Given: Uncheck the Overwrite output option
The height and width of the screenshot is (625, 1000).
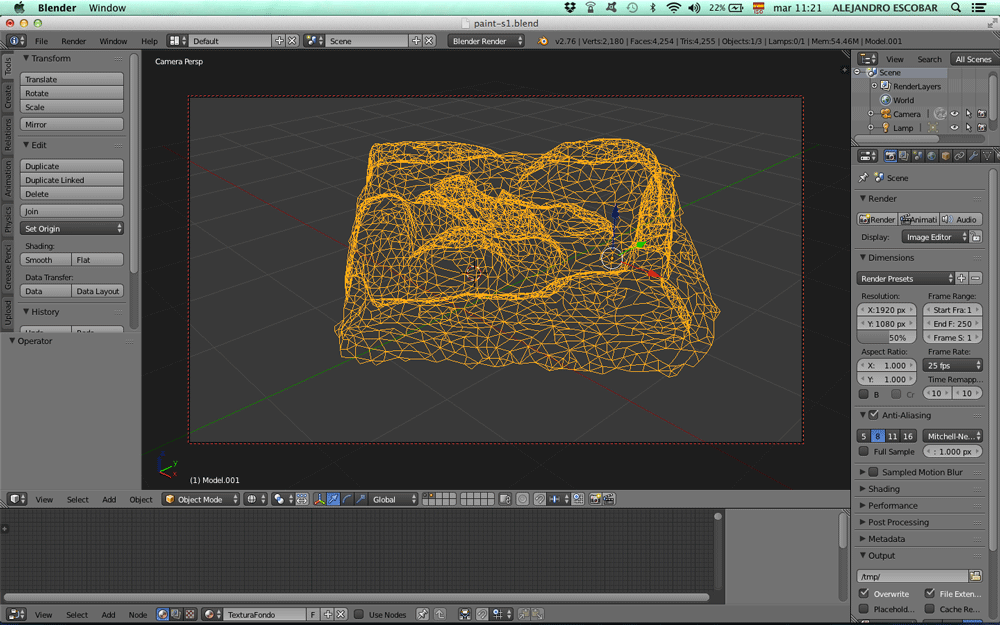Looking at the screenshot, I should 865,593.
